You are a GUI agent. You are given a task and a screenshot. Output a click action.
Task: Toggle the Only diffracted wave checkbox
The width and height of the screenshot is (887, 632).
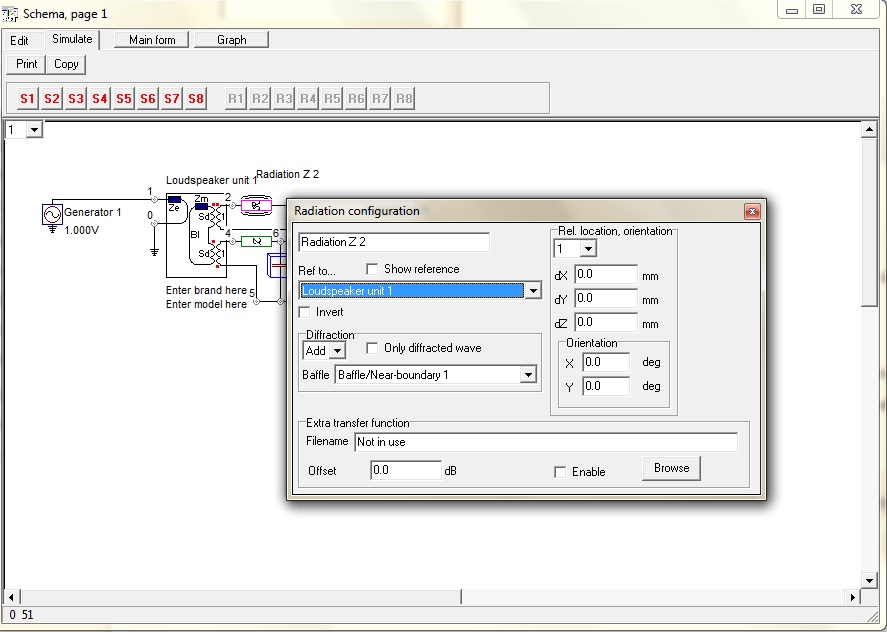click(x=372, y=348)
